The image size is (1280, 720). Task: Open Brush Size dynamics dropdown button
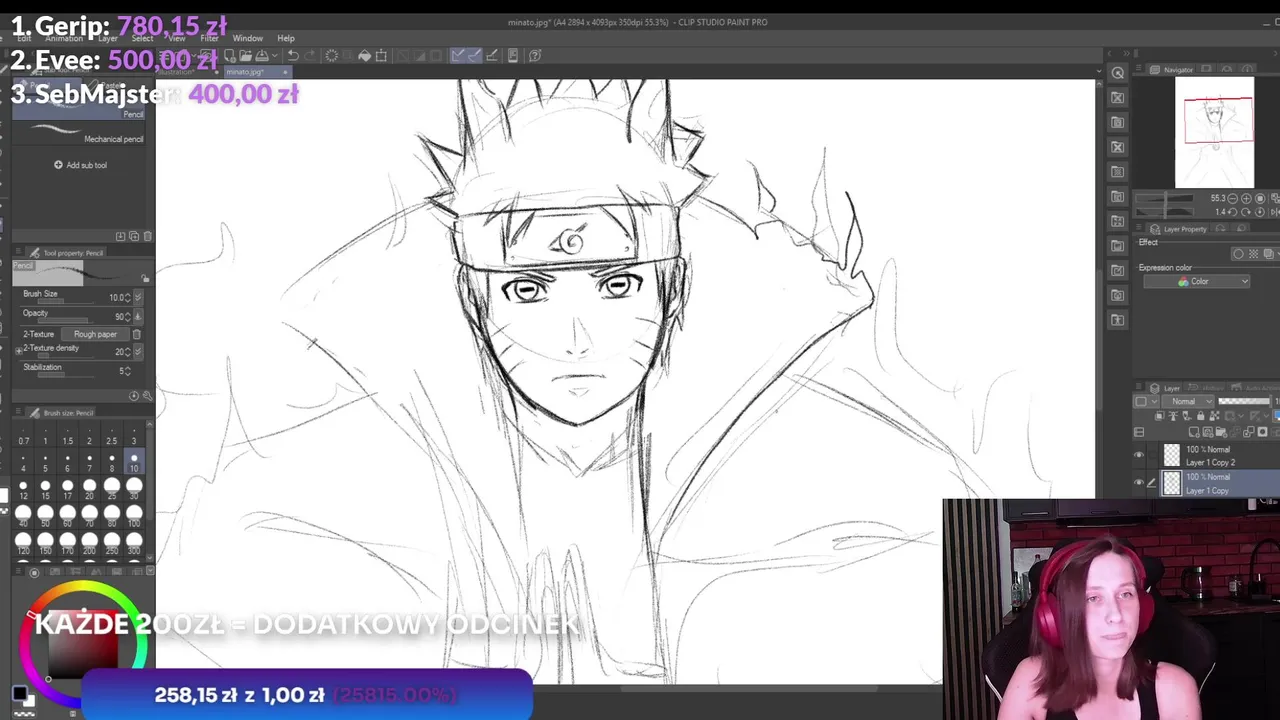pos(138,297)
